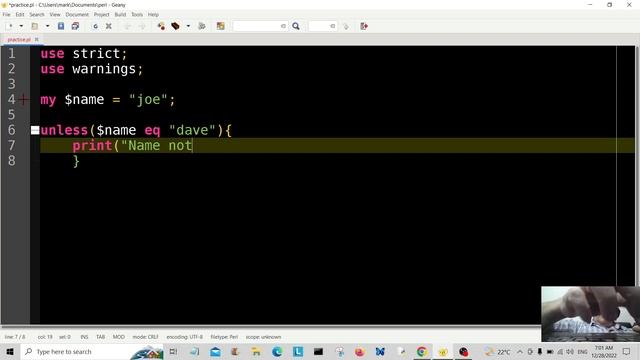Launch Microsoft Edge from the taskbar
The width and height of the screenshot is (640, 360).
click(277, 351)
